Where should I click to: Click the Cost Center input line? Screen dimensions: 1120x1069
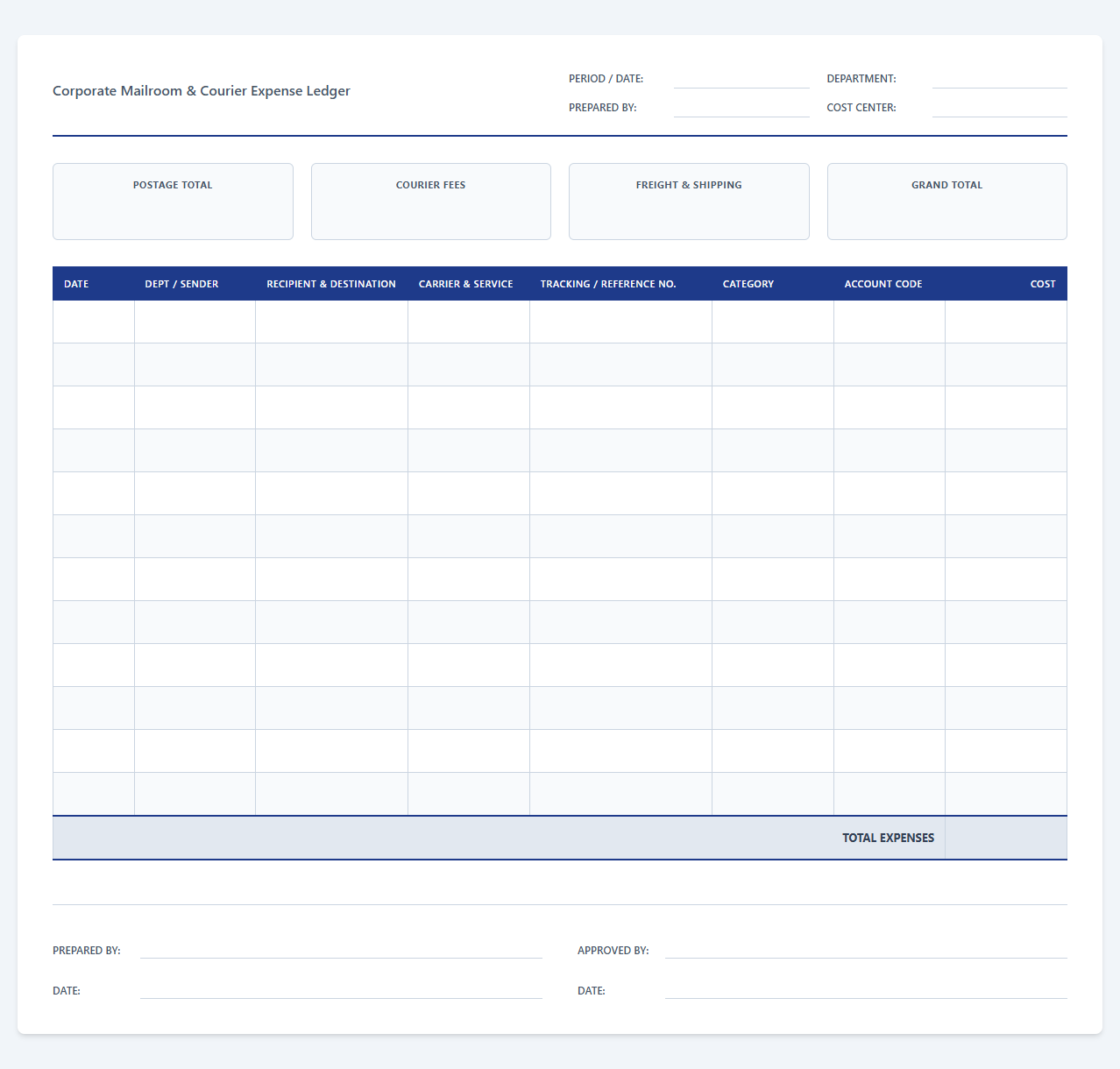tap(1000, 108)
